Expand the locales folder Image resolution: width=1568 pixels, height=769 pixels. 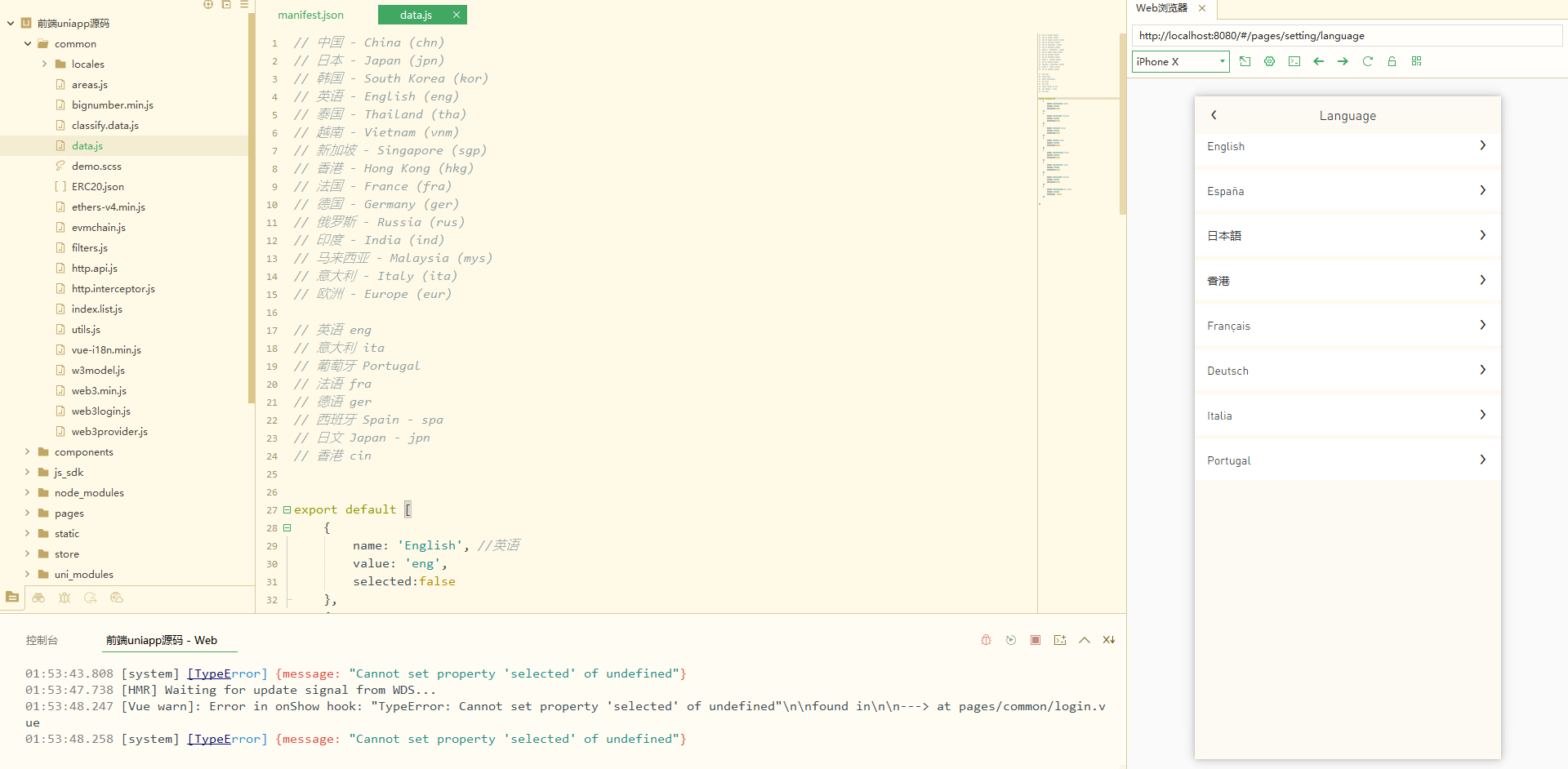tap(44, 64)
